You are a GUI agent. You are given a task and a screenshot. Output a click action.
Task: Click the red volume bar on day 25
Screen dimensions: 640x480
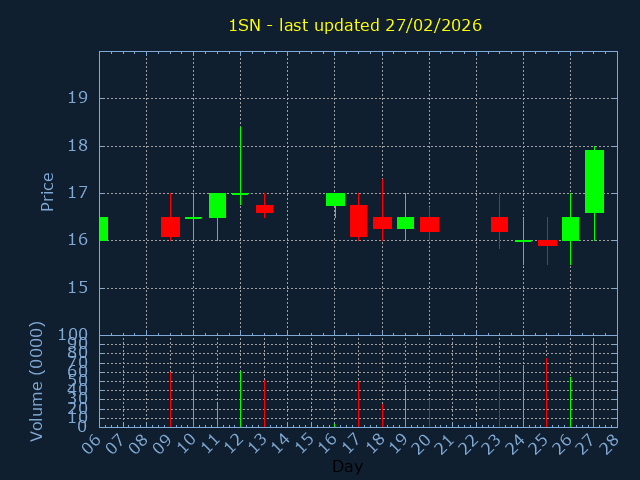click(x=546, y=392)
